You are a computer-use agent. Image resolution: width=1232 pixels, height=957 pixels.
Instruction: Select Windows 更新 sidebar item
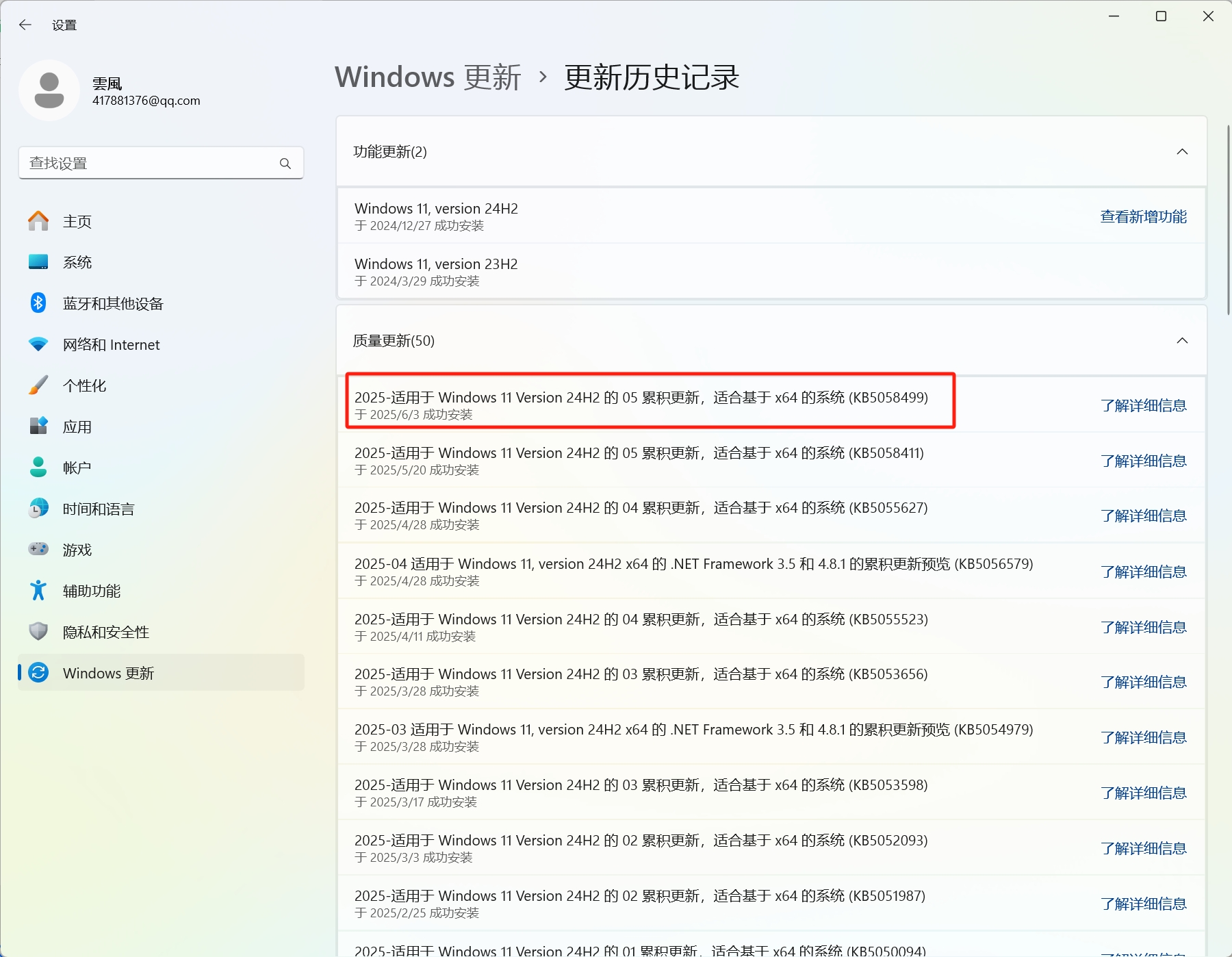(x=162, y=672)
